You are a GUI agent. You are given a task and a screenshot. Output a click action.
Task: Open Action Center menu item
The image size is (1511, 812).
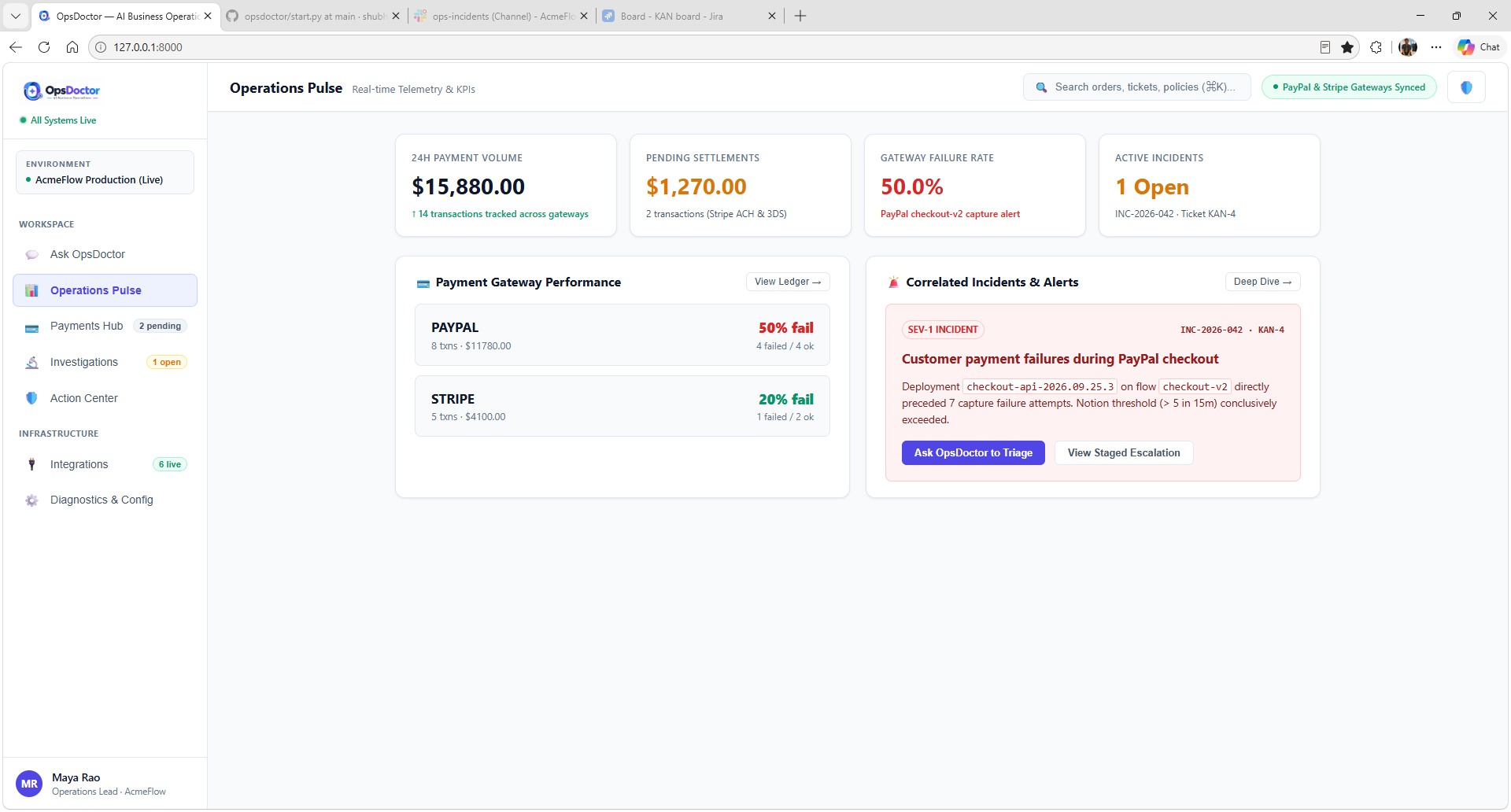coord(105,399)
